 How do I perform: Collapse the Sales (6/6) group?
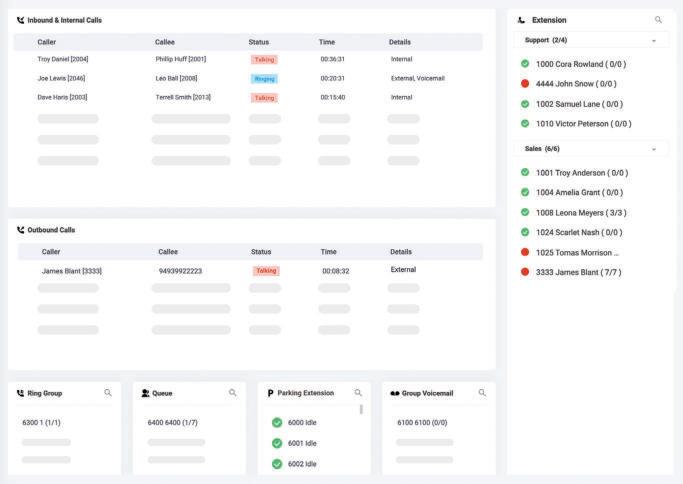click(x=654, y=149)
